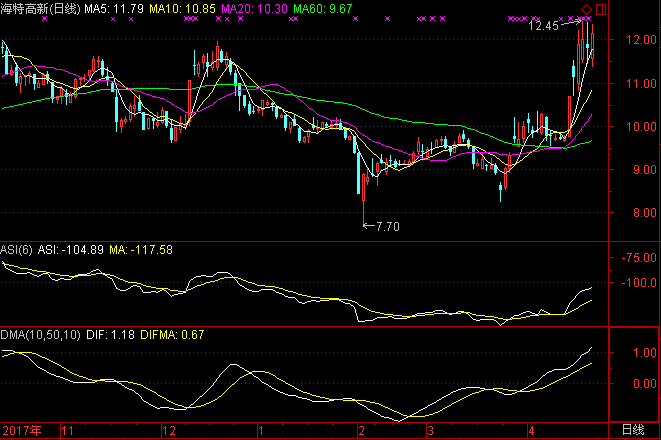
Task: Open the 日线 period selector
Action: coord(633,430)
